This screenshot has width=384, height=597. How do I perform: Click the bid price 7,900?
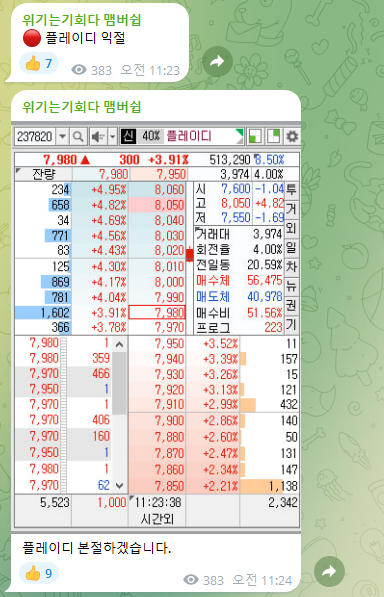[x=169, y=421]
